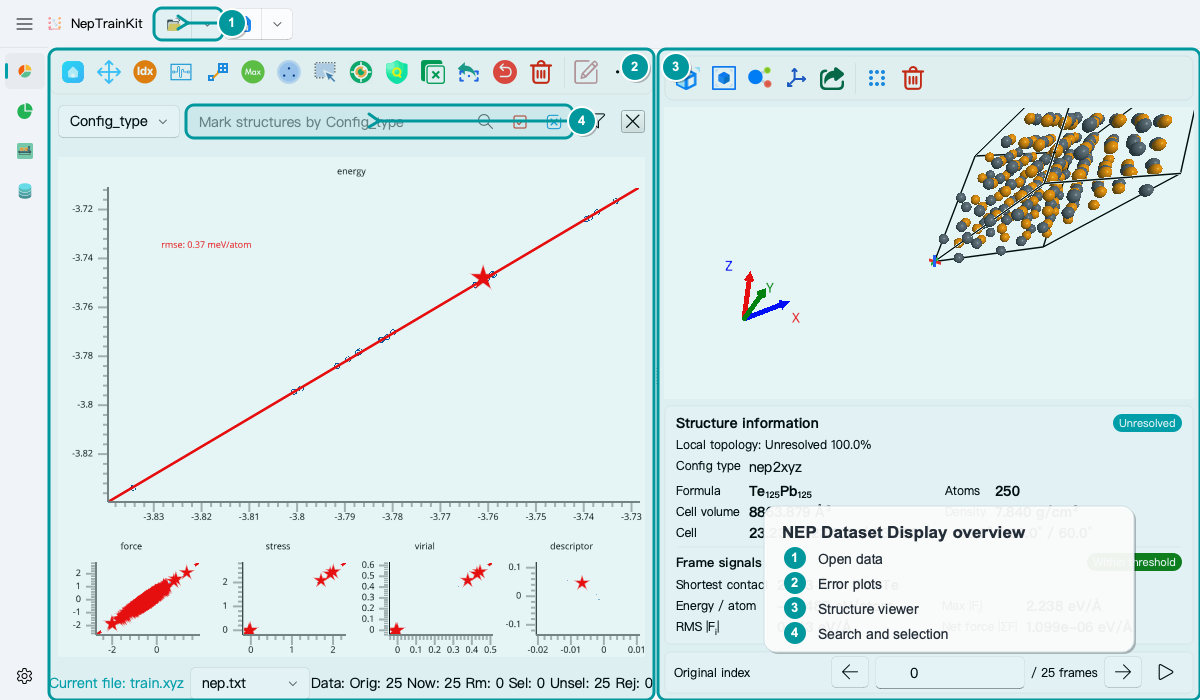Click the original index field showing 0
This screenshot has width=1200, height=700.
click(x=950, y=673)
